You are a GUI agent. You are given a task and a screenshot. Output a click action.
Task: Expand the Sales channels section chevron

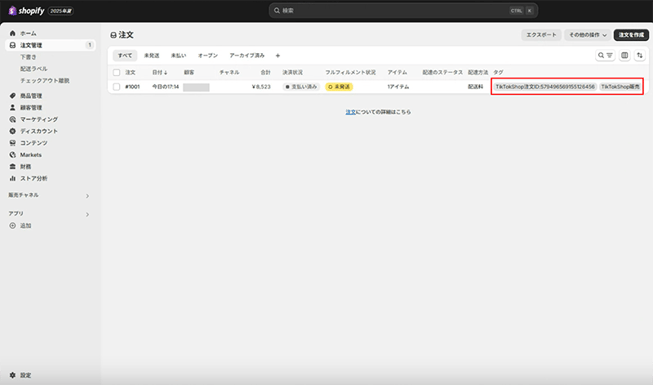click(87, 196)
